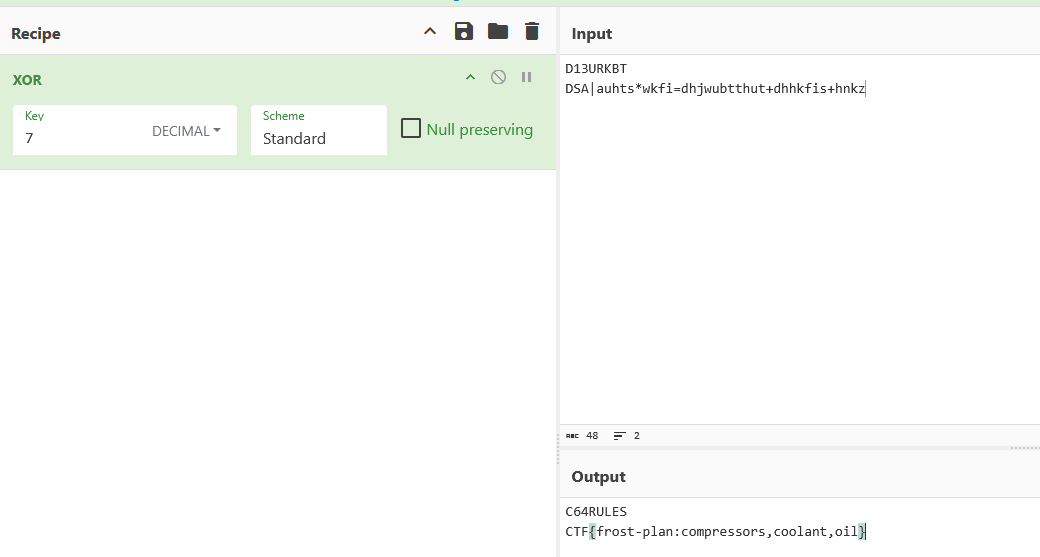This screenshot has width=1040, height=557.
Task: Set a breakpoint on the XOR operation
Action: 526,78
